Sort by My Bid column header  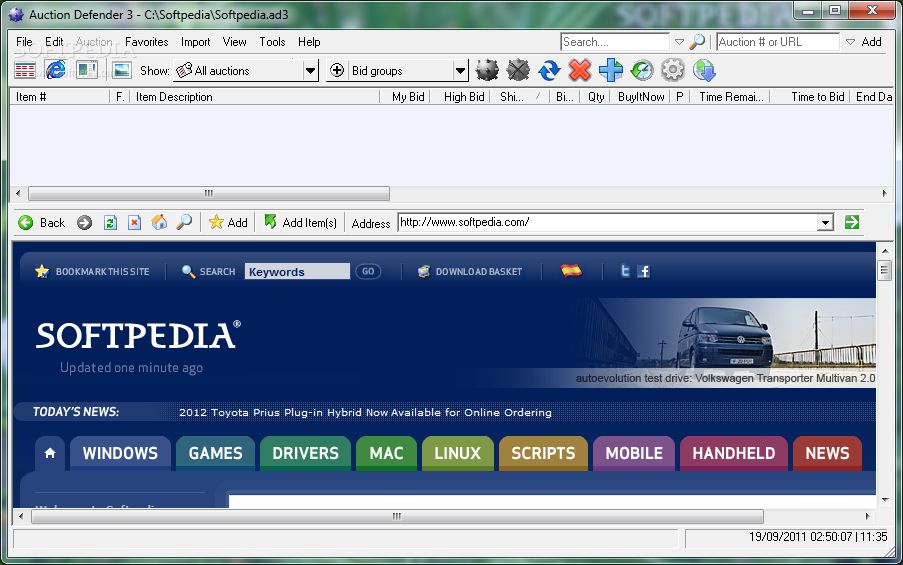[405, 97]
